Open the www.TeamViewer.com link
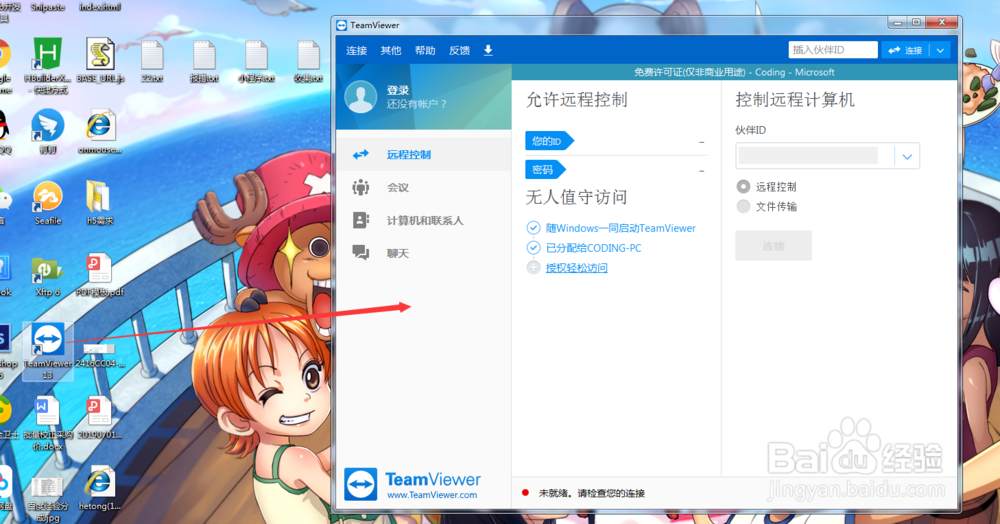The height and width of the screenshot is (524, 1000). [x=432, y=495]
